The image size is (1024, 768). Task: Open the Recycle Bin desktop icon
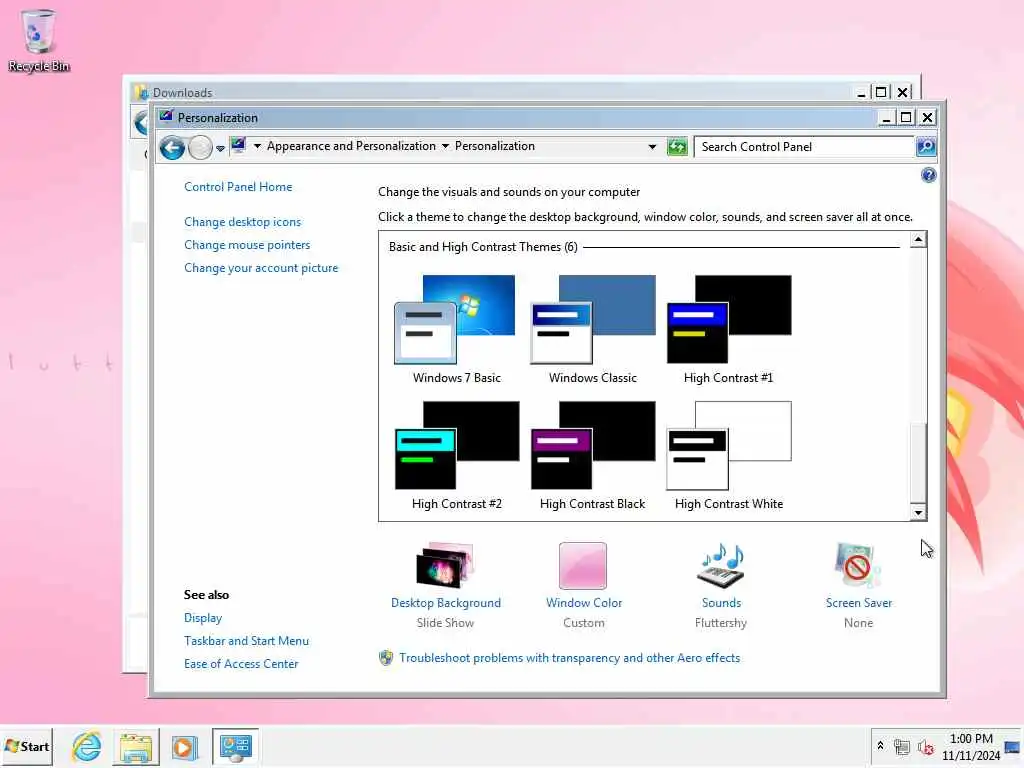tap(38, 40)
